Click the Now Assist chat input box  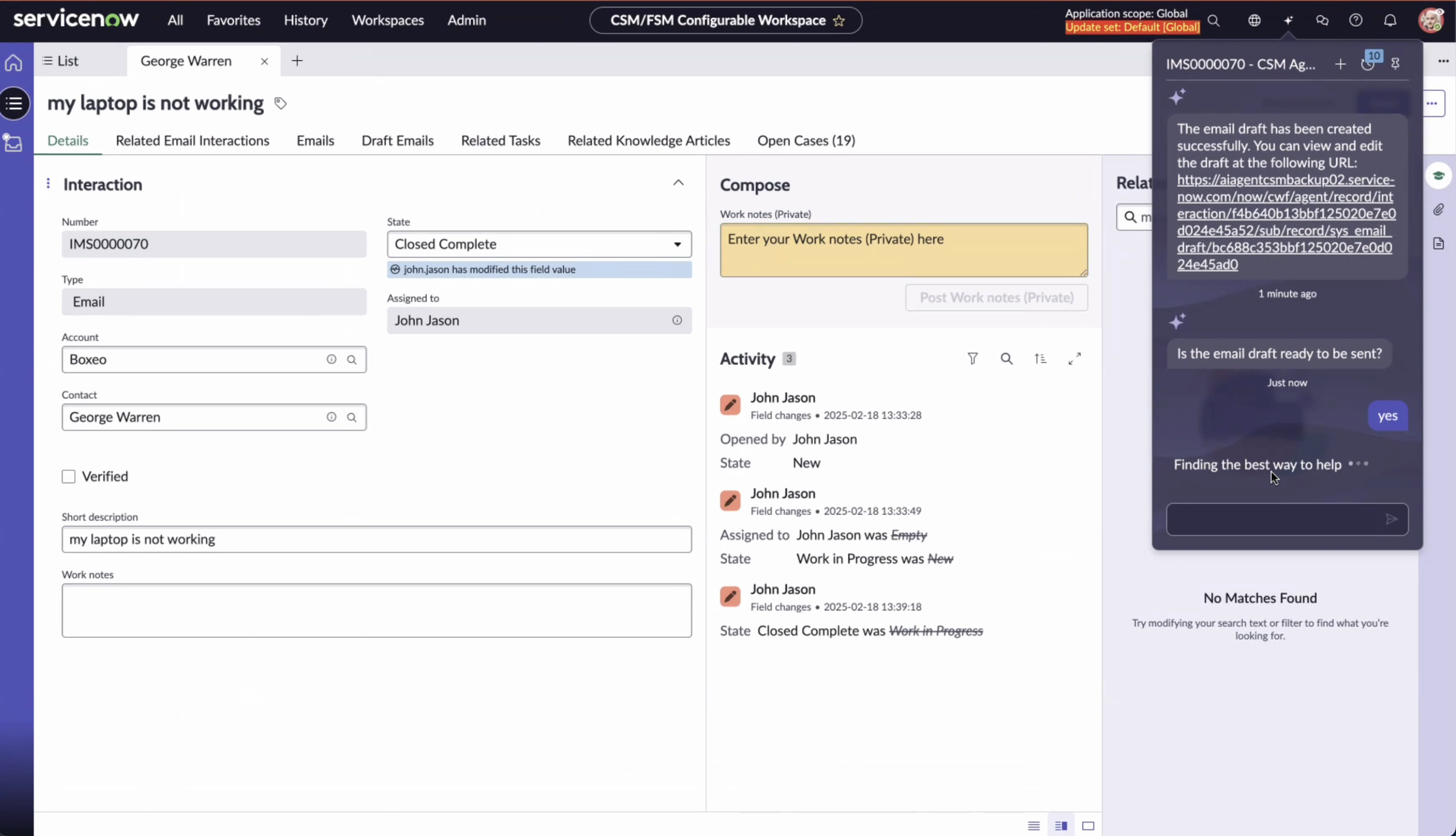pyautogui.click(x=1287, y=519)
